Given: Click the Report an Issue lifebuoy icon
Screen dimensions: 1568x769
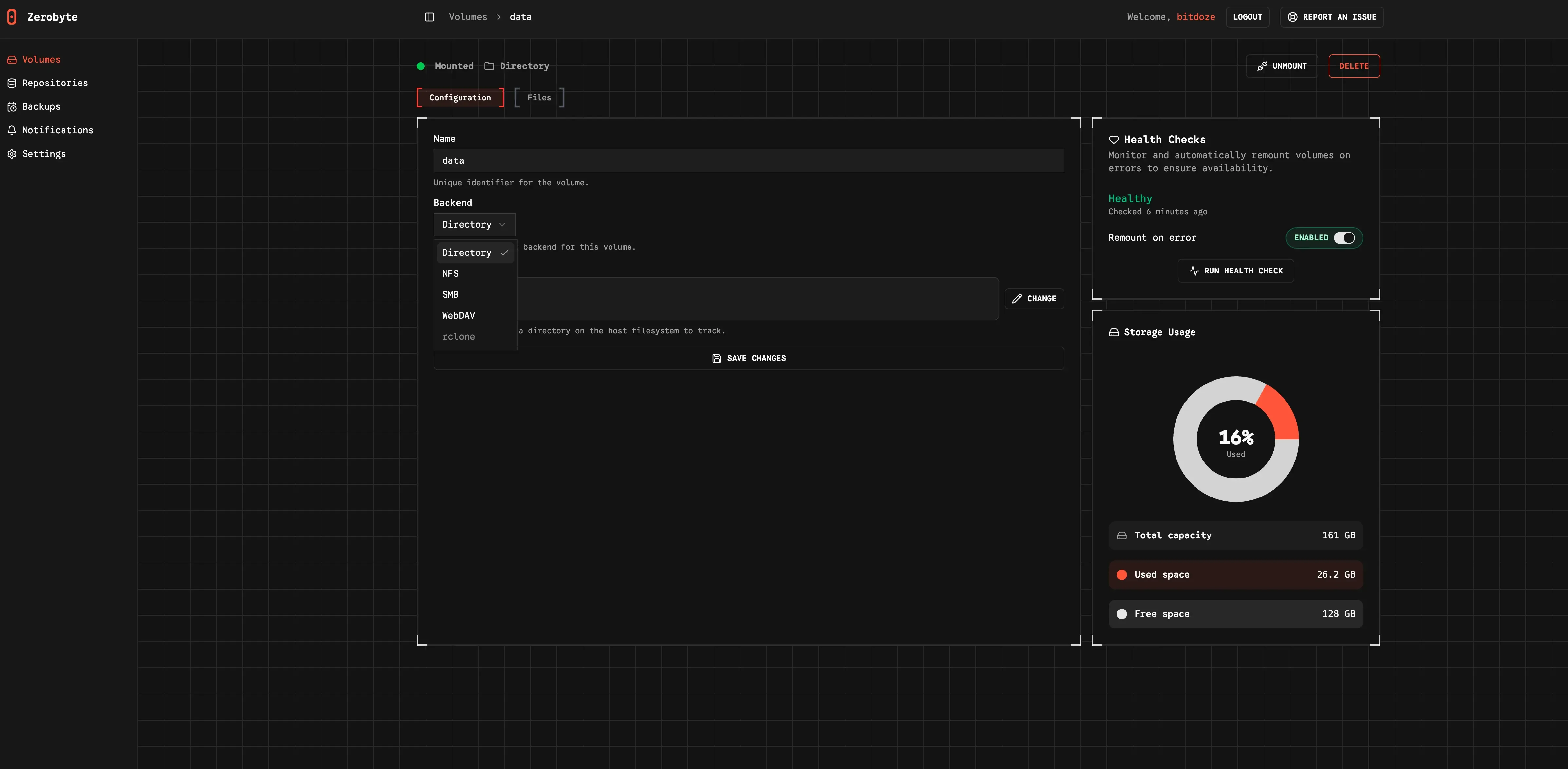Looking at the screenshot, I should pos(1292,17).
